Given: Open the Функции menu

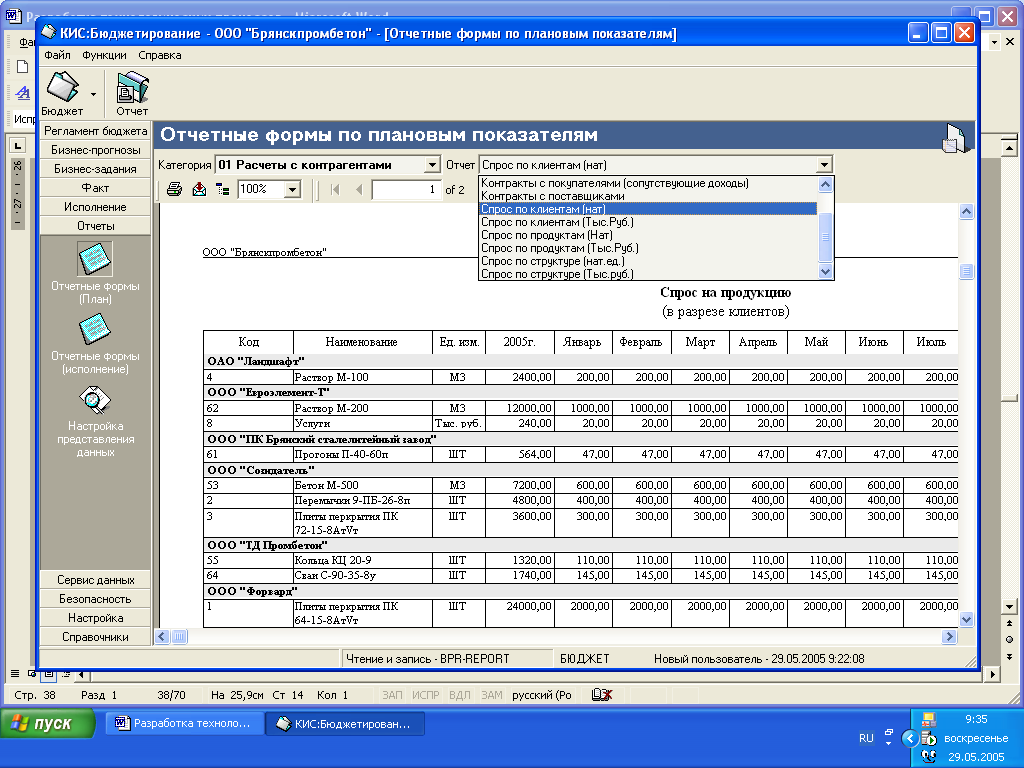Looking at the screenshot, I should pyautogui.click(x=104, y=56).
